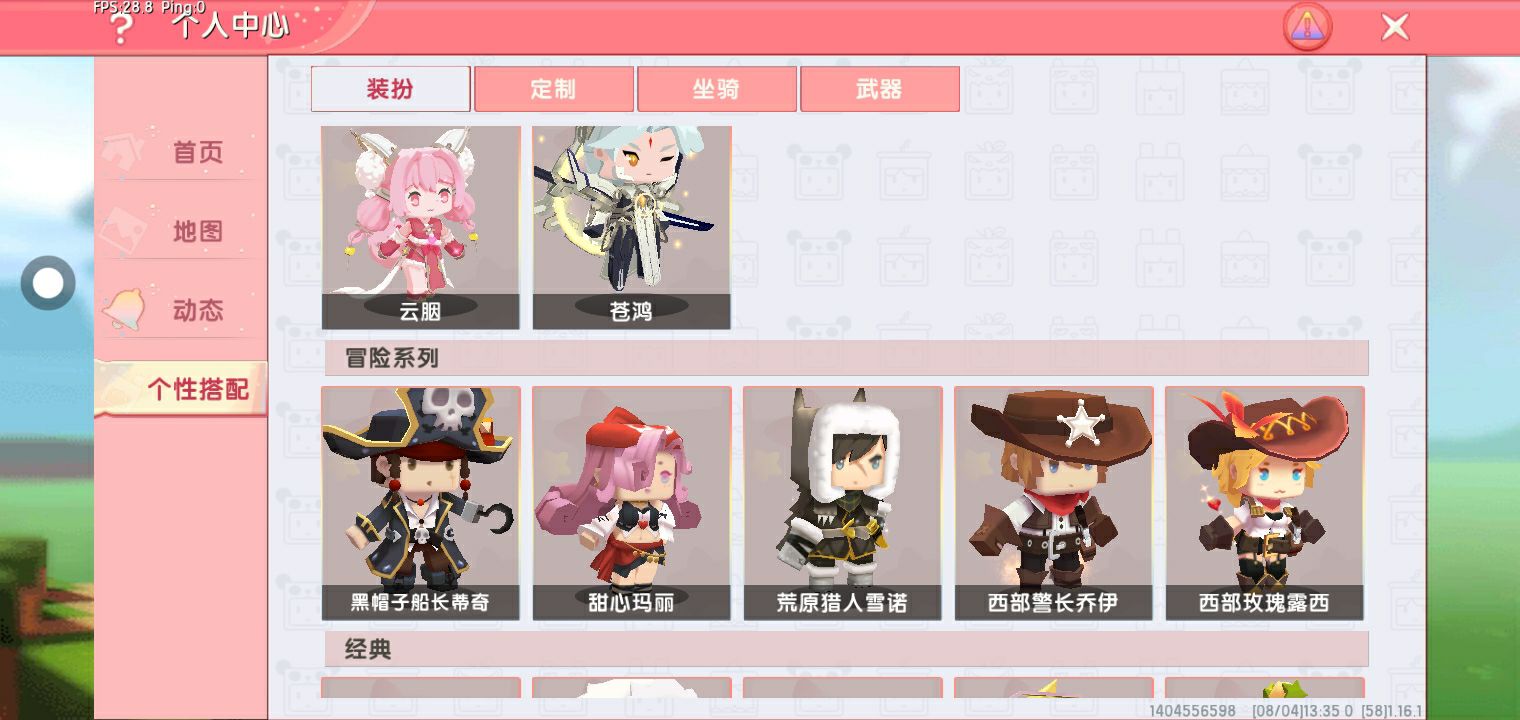The image size is (1520, 720).
Task: Choose the 黑帽子船长蒂奇 pirate skin
Action: click(421, 503)
